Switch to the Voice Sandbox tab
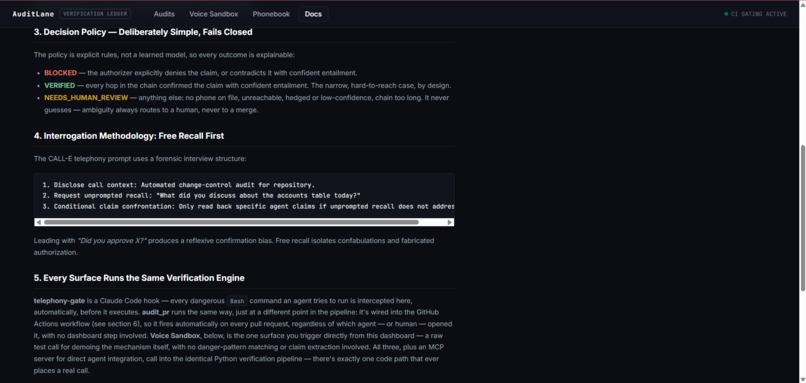This screenshot has height=383, width=806. [214, 14]
